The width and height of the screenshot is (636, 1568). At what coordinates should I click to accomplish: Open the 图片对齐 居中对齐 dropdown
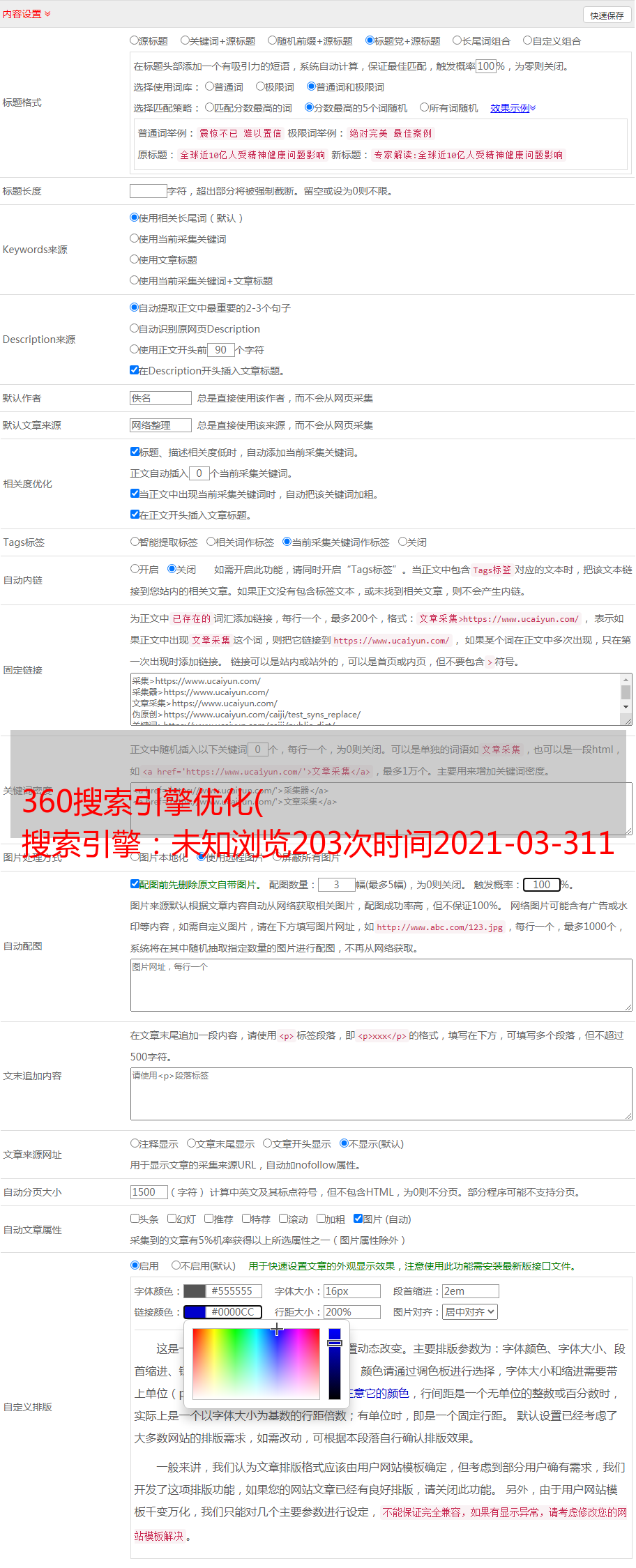tap(471, 1312)
